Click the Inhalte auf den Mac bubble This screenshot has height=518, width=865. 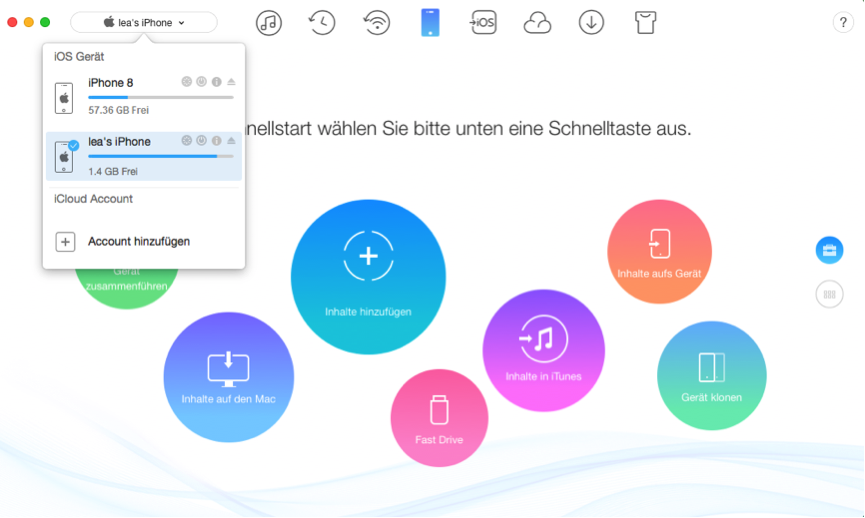tap(228, 377)
